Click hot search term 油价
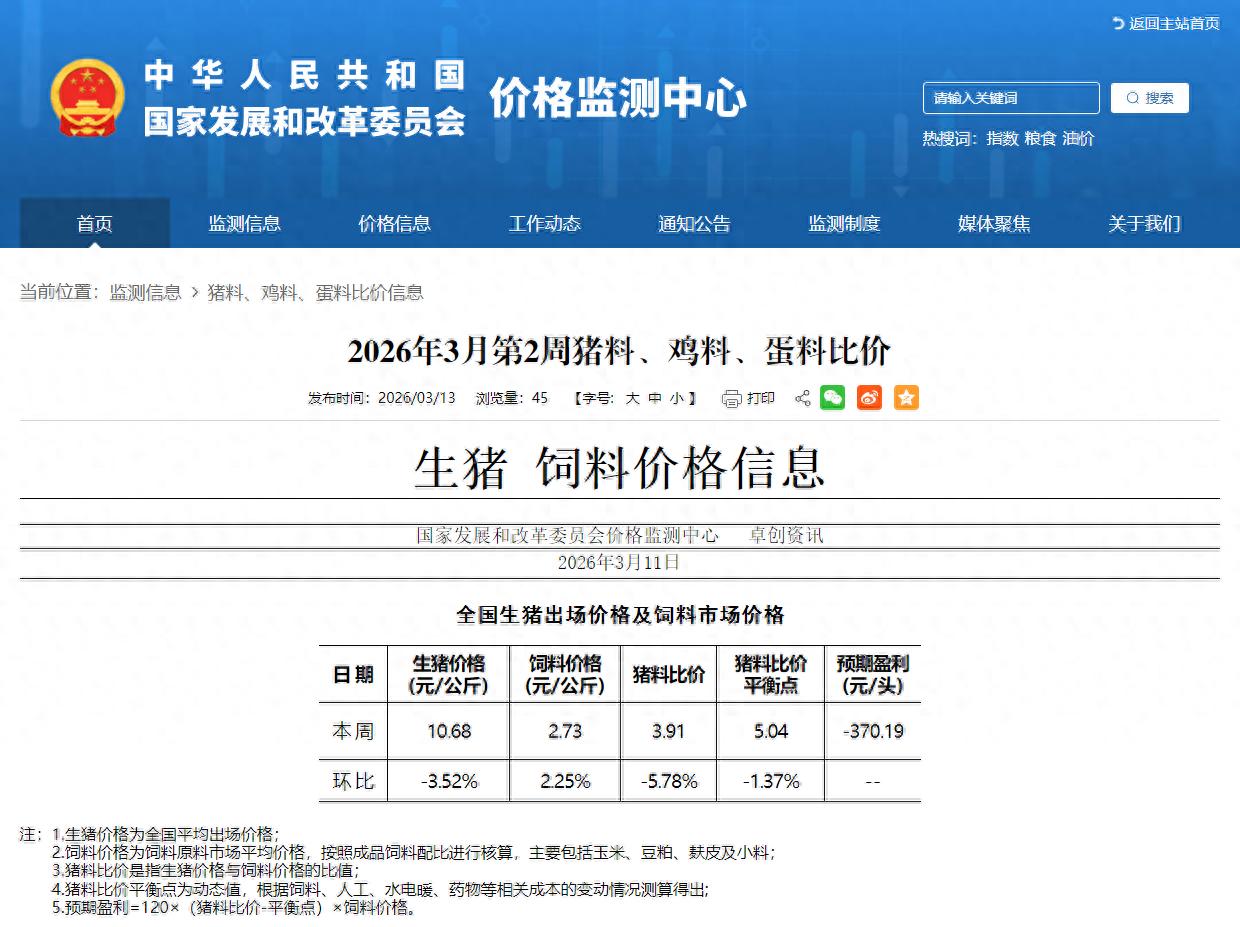The image size is (1240, 927). tap(1078, 139)
